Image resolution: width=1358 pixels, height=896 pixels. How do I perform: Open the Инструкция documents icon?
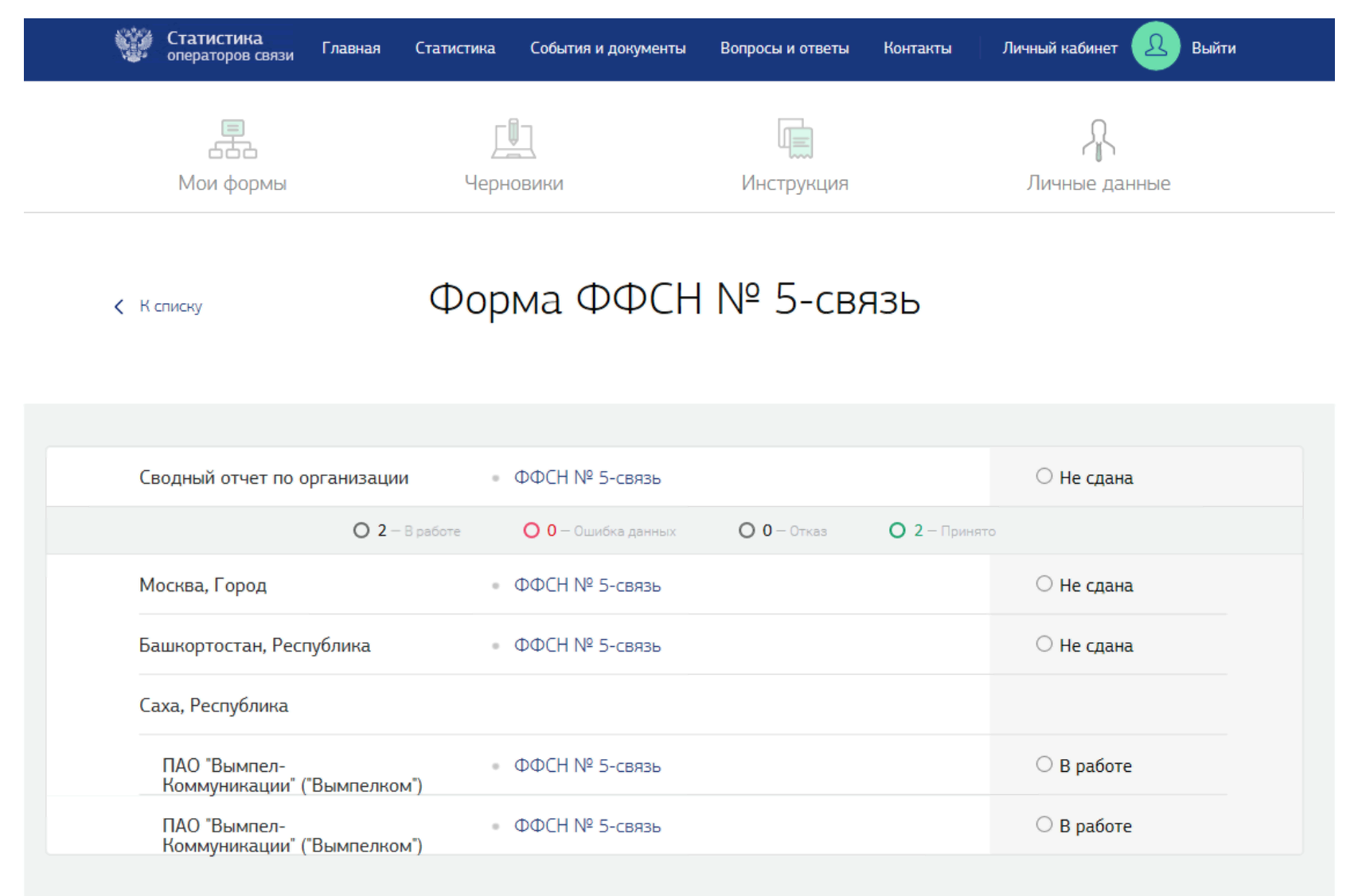point(794,139)
